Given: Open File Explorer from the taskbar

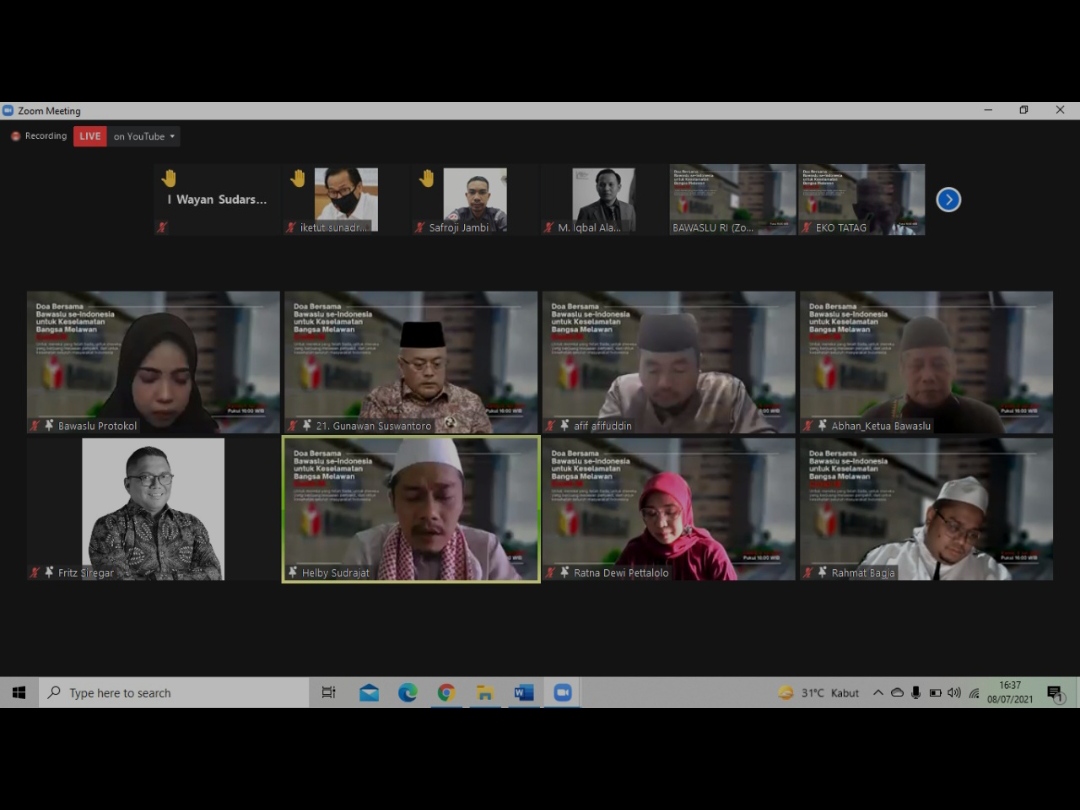Looking at the screenshot, I should click(x=485, y=693).
